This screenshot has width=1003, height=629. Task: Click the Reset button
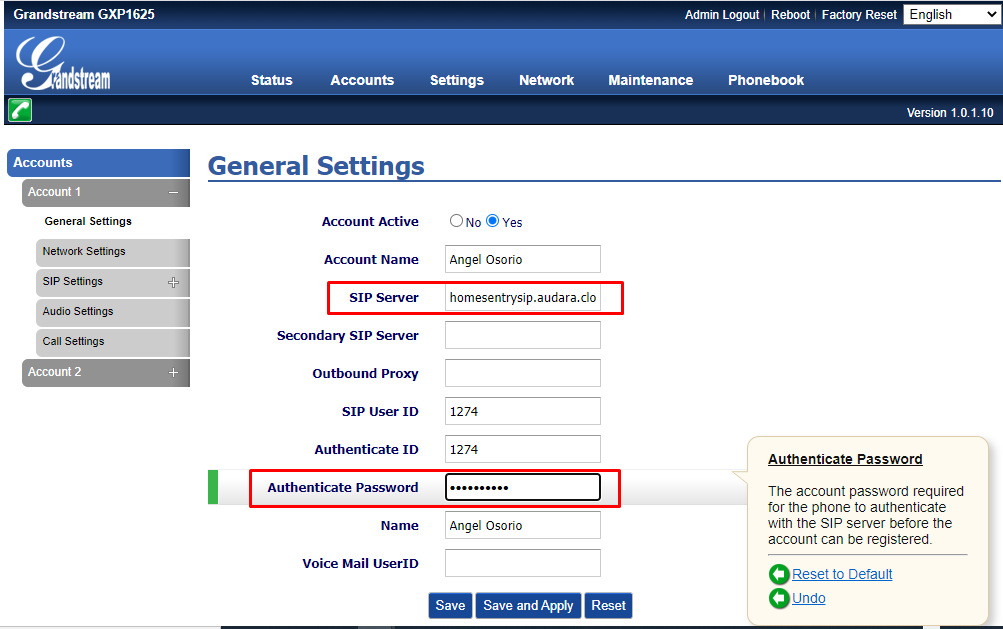coord(608,605)
